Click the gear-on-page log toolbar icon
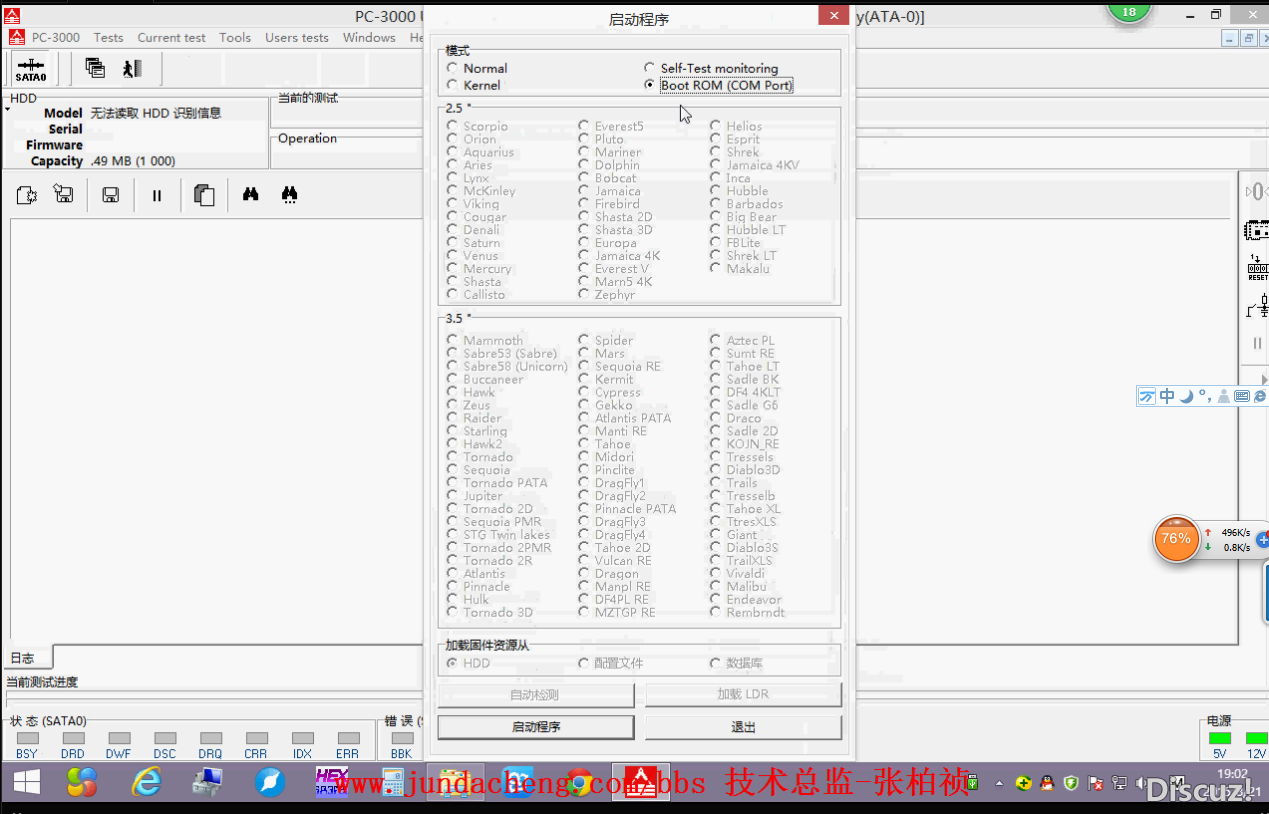The image size is (1269, 814). [27, 195]
